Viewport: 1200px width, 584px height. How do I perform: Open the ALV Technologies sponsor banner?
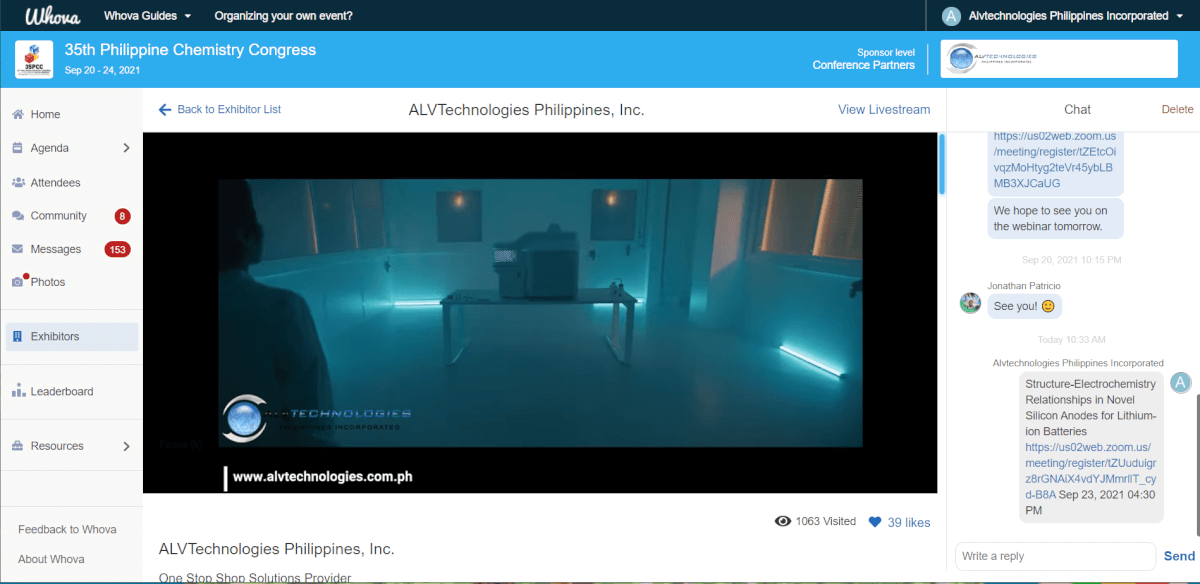pos(1060,59)
